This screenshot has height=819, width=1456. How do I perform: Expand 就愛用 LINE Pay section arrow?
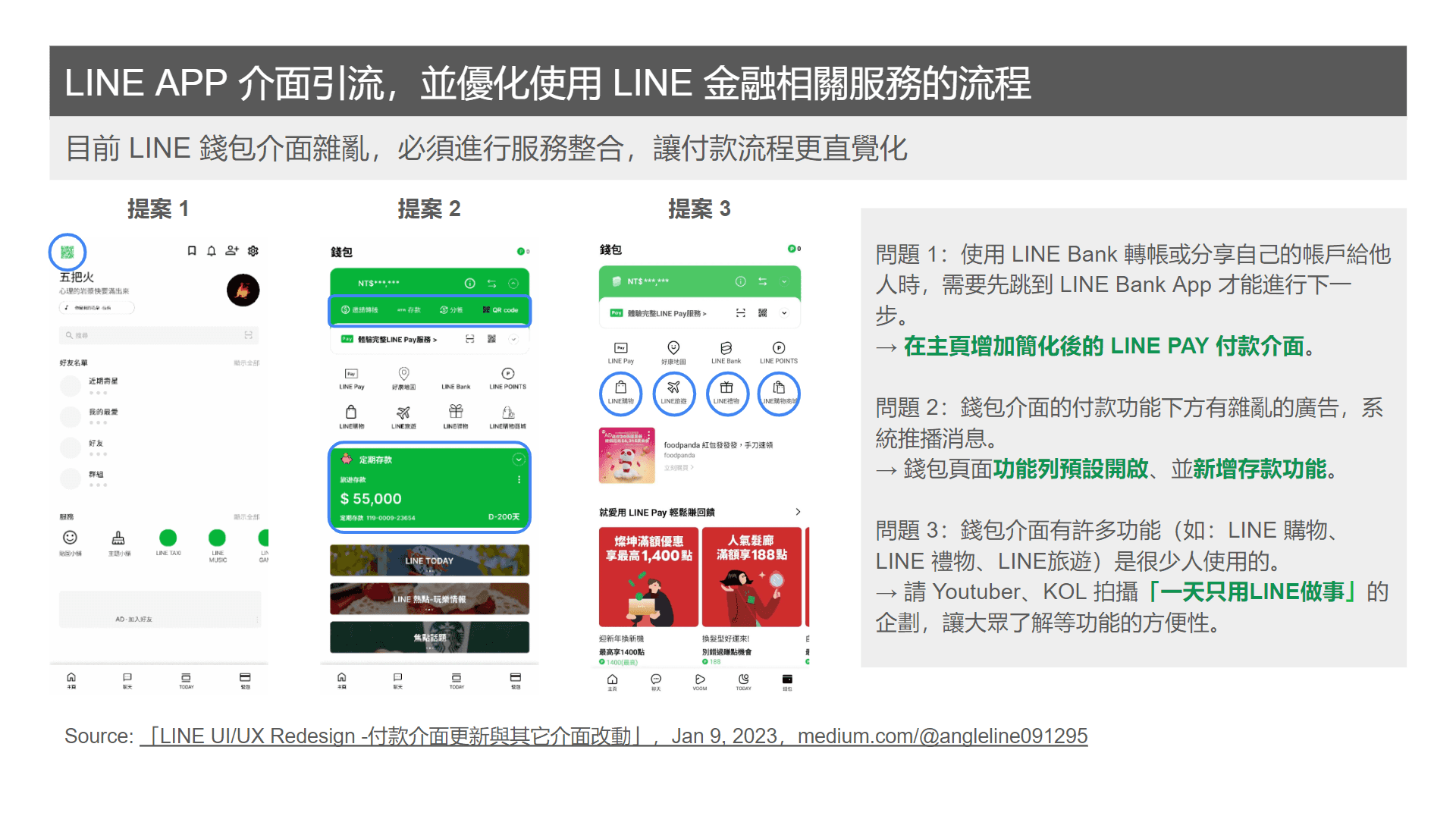(798, 512)
